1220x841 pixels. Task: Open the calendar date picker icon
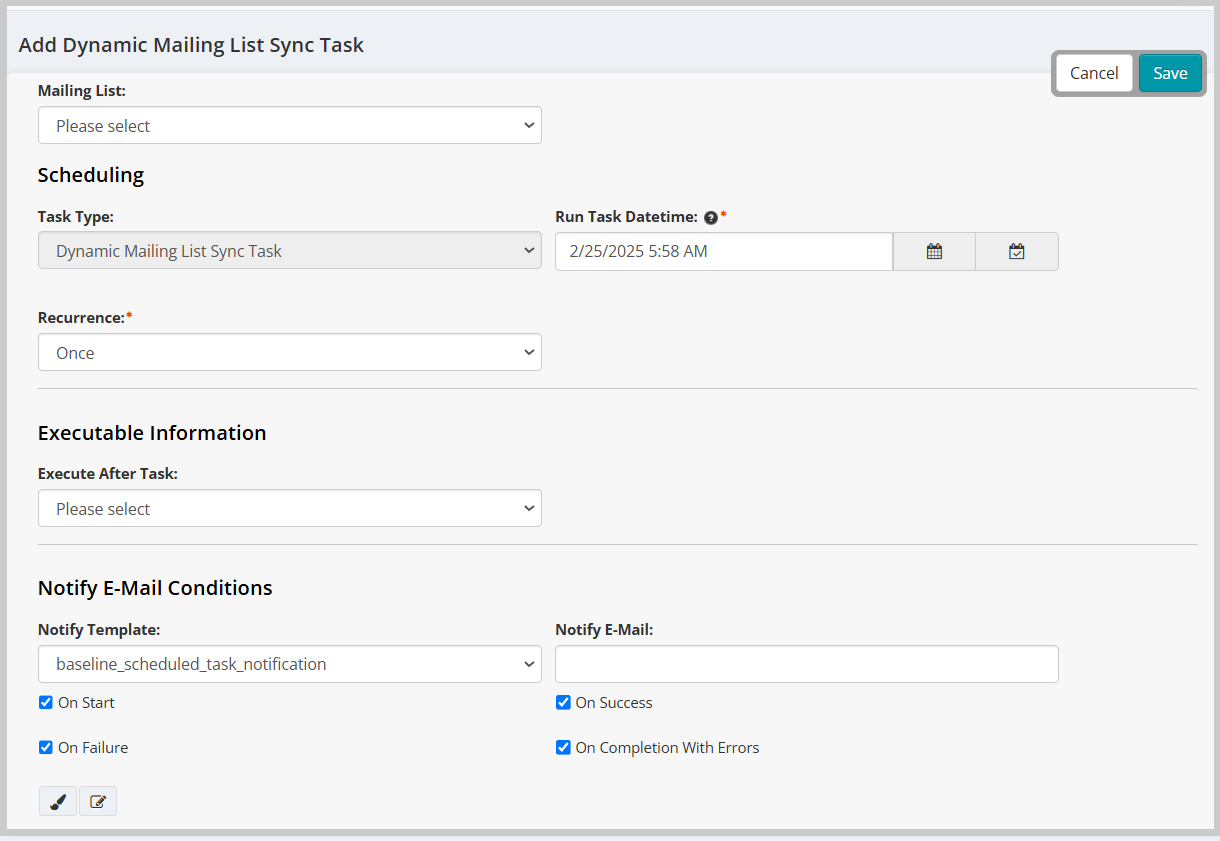pos(933,251)
